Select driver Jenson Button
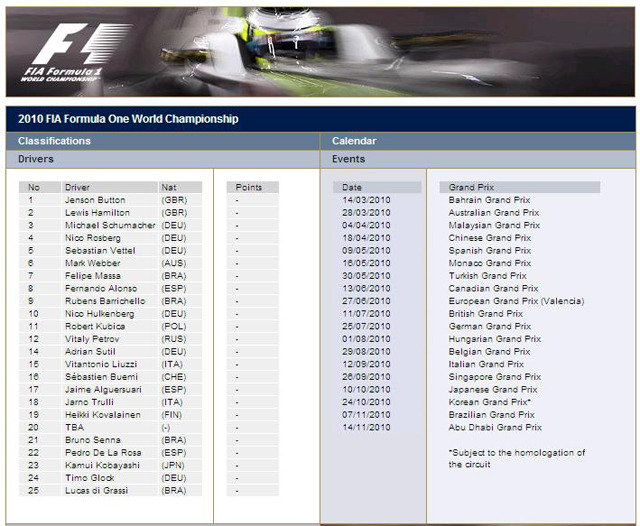Image resolution: width=640 pixels, height=526 pixels. [95, 200]
